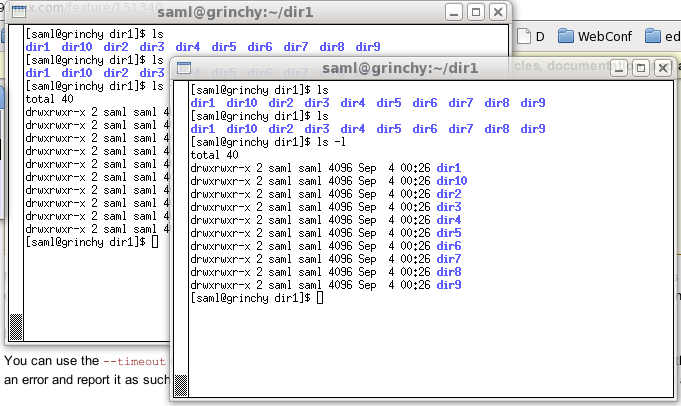Click dir10 in the long listing
This screenshot has height=406, width=681.
coord(452,181)
